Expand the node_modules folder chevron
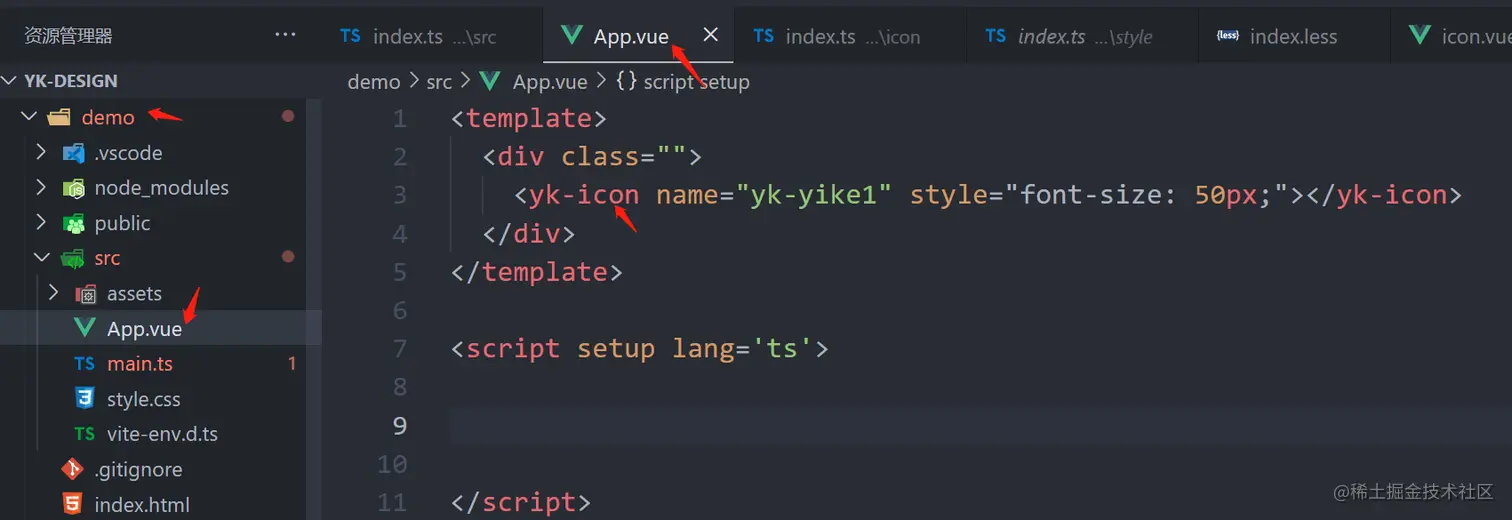This screenshot has height=520, width=1512. 41,188
